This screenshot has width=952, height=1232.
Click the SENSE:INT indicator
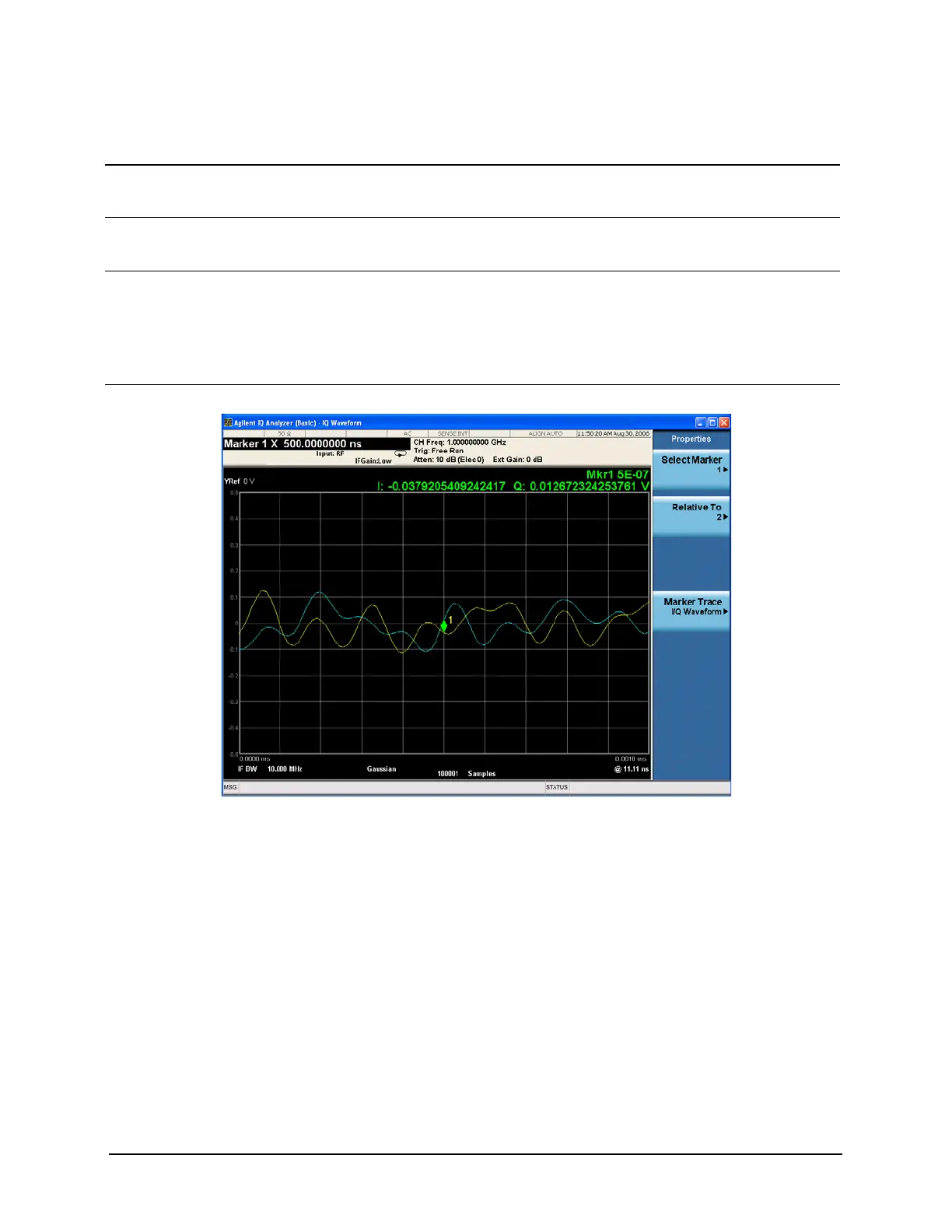point(453,433)
